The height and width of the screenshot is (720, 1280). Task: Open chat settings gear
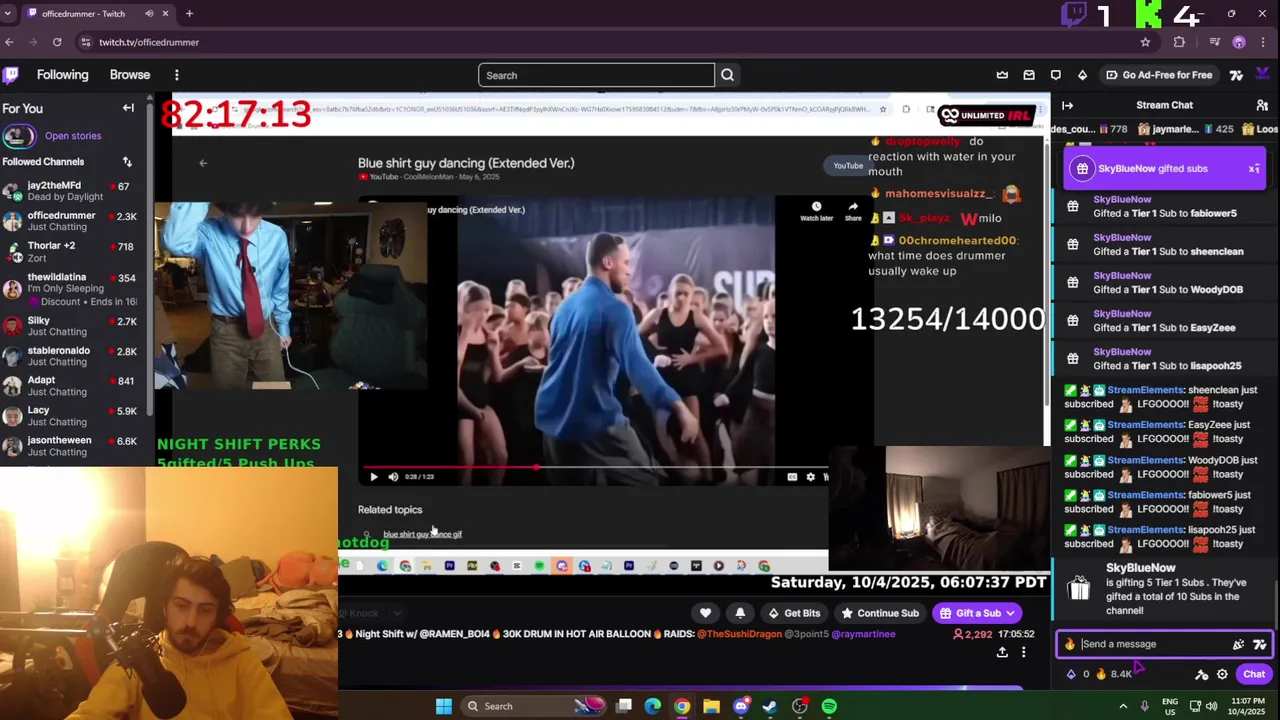1222,675
